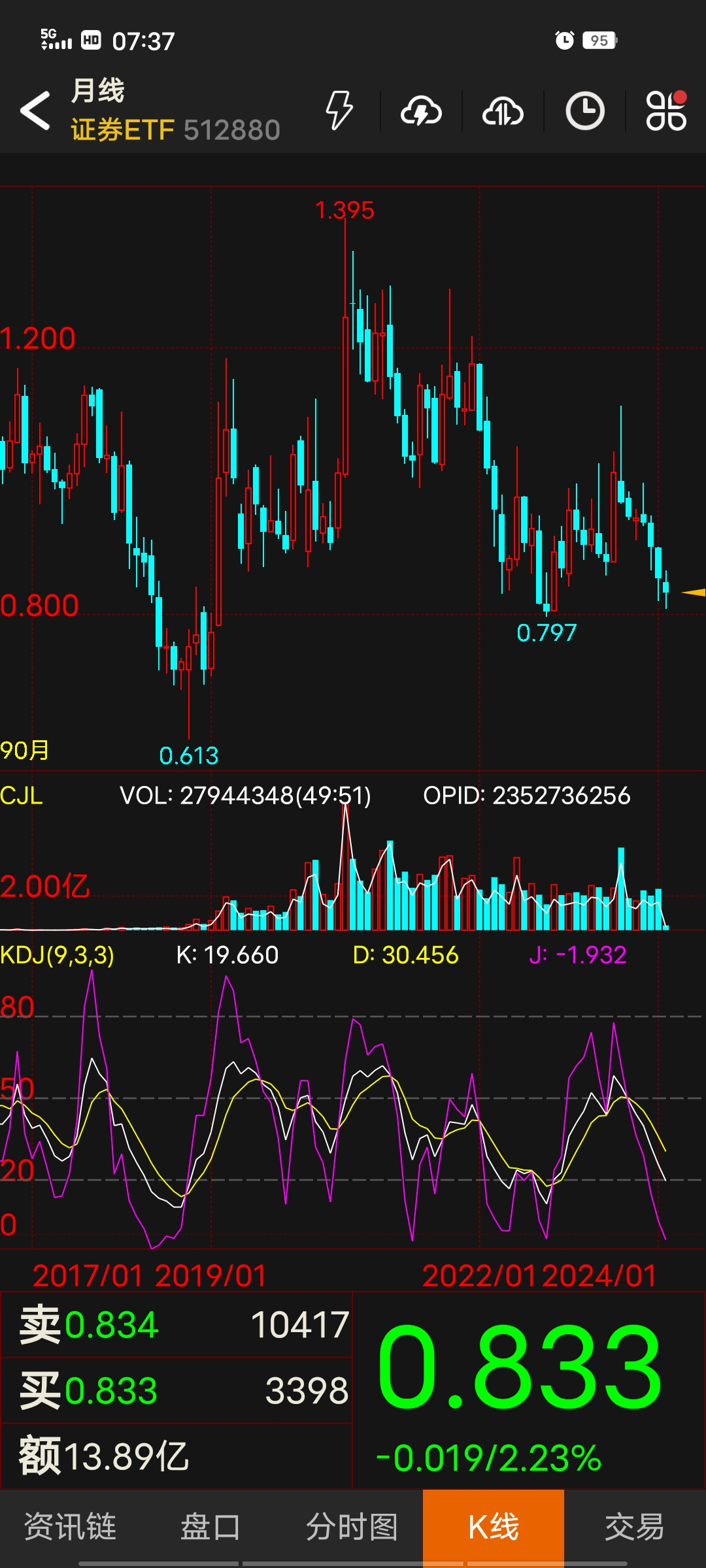Tap the cloud sync arrows icon

point(503,110)
